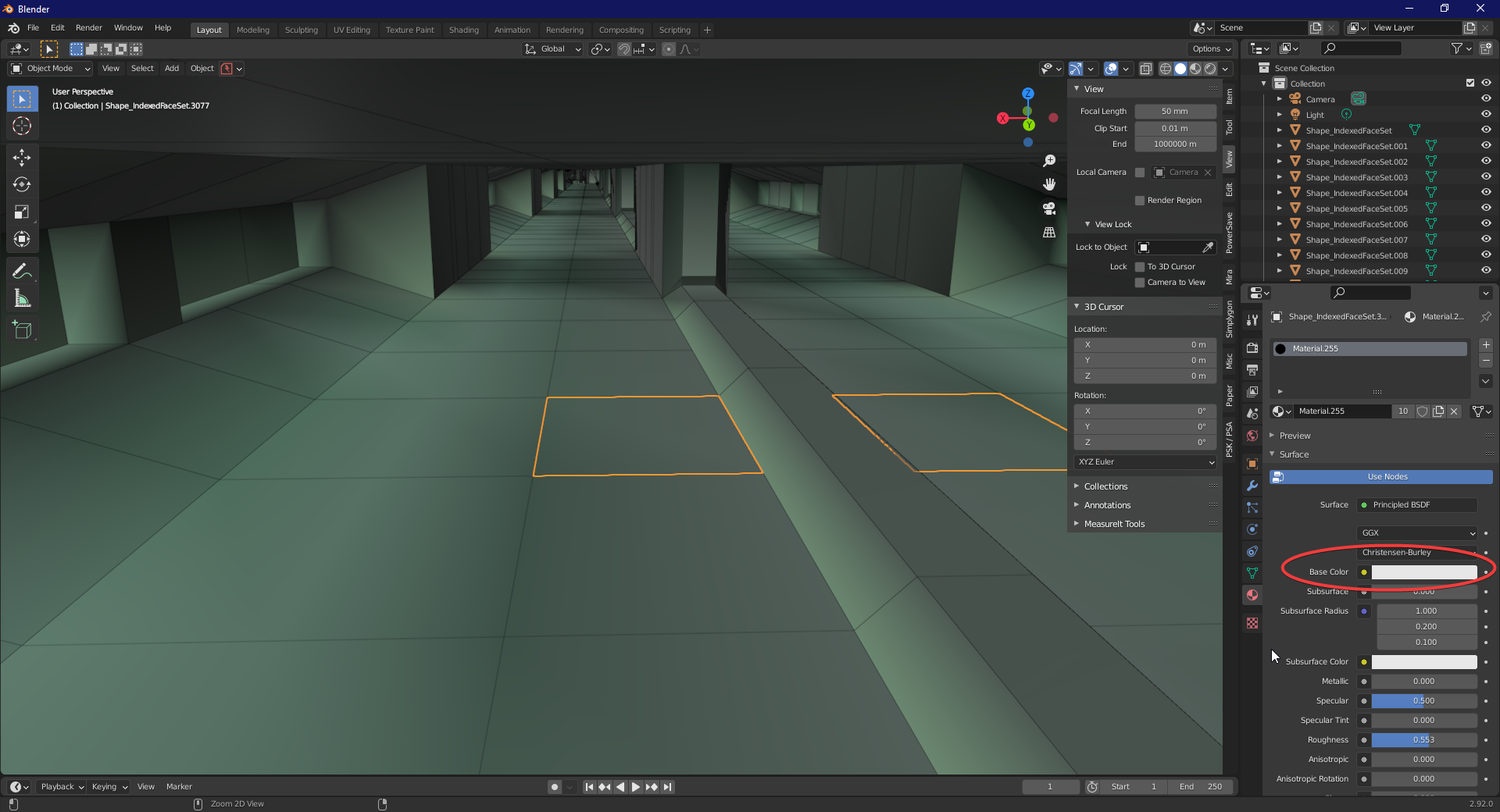The width and height of the screenshot is (1500, 812).
Task: Open the XYZ Euler rotation mode dropdown
Action: 1145,462
